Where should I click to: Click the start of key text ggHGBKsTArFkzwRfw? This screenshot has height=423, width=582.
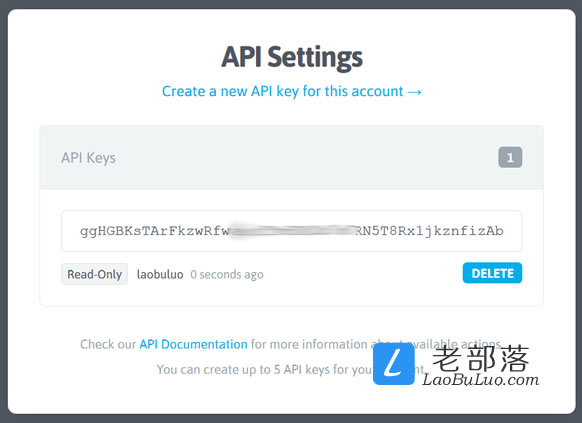[x=155, y=231]
